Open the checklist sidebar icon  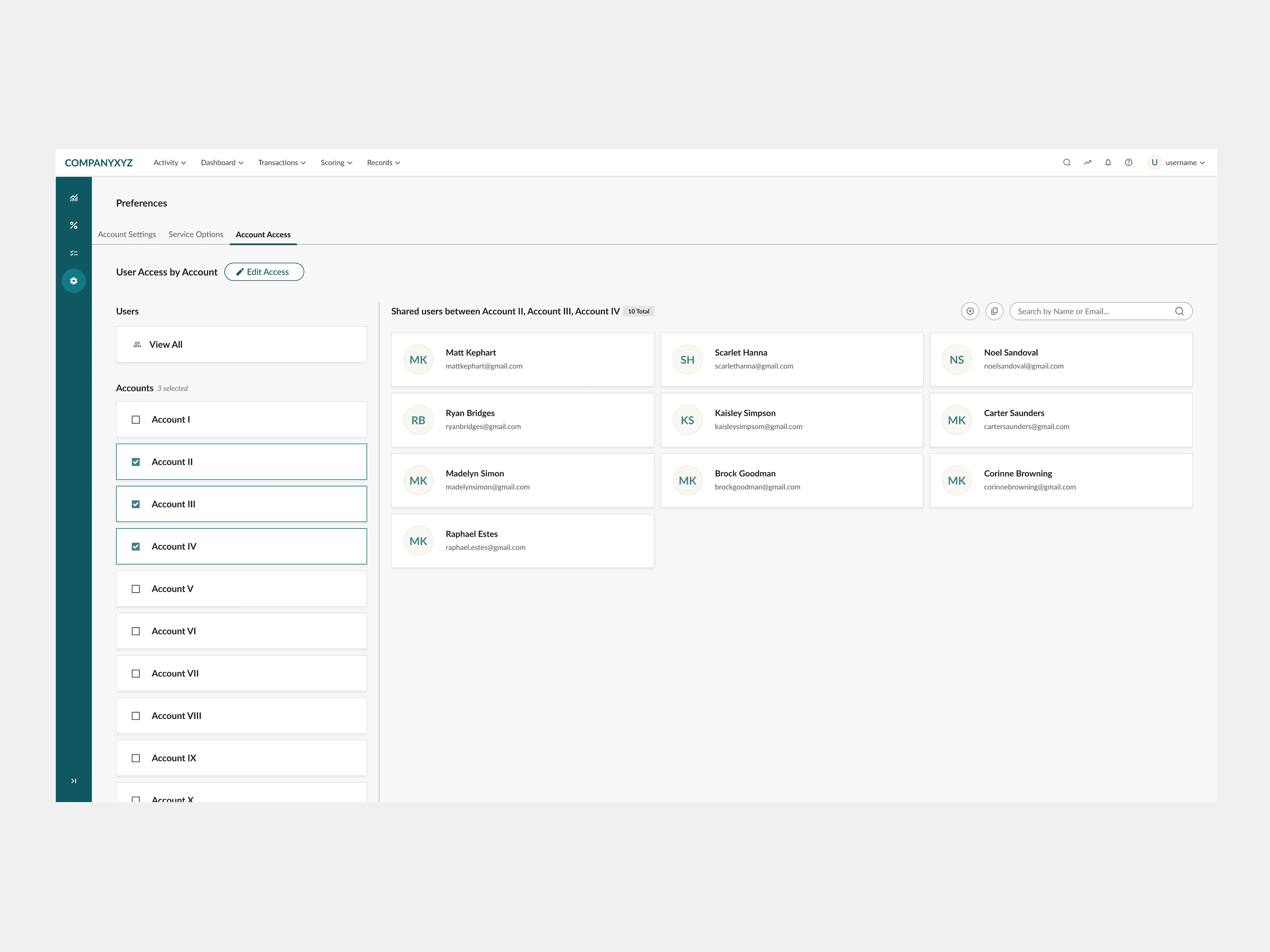(x=73, y=253)
